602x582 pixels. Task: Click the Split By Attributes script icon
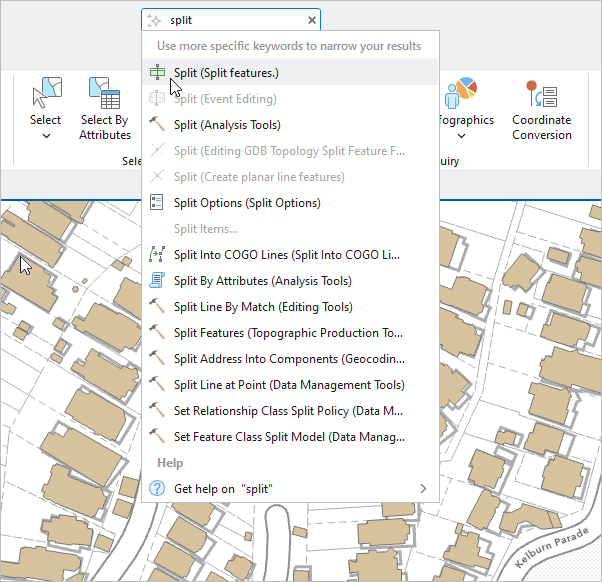[157, 281]
